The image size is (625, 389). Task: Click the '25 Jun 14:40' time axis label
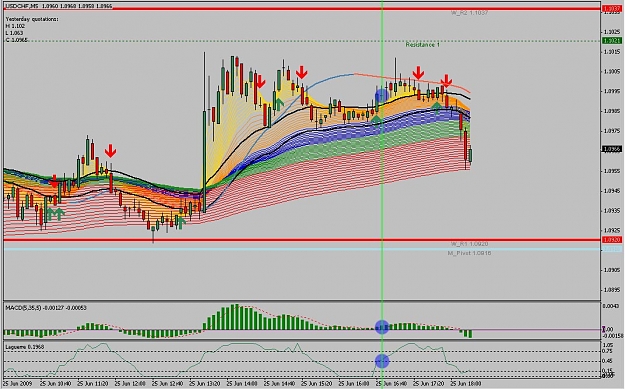click(279, 384)
